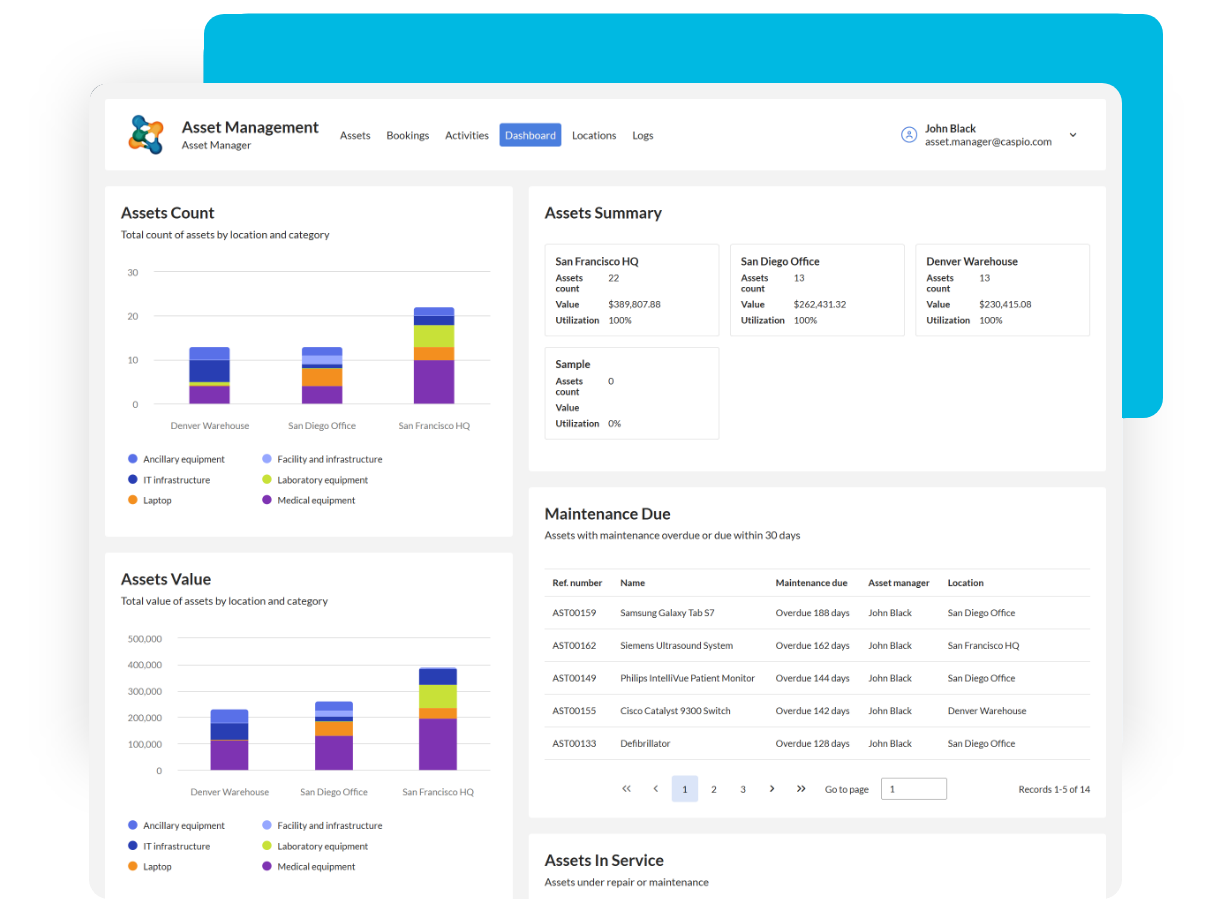Switch to the Assets menu item
This screenshot has width=1213, height=899.
point(355,134)
